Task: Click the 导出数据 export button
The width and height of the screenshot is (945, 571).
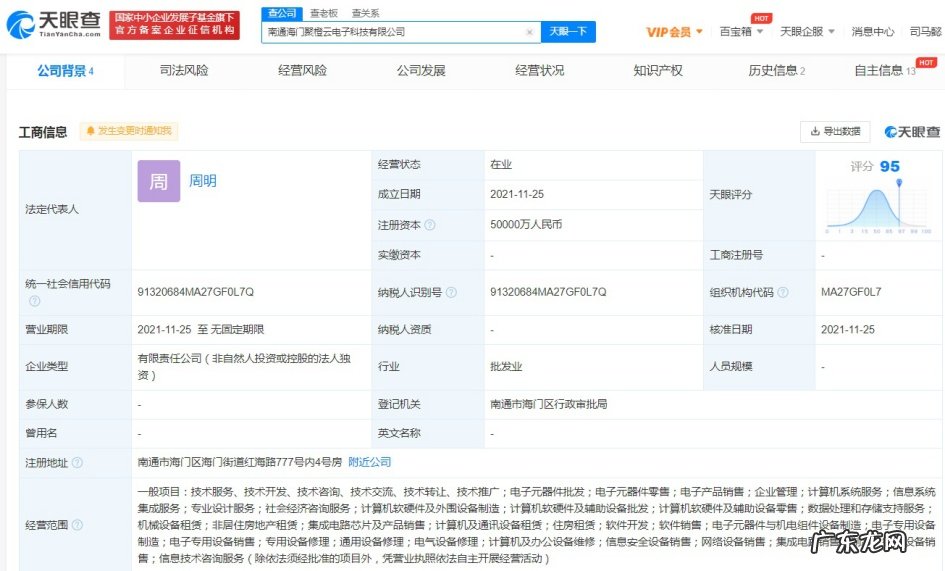Action: click(835, 131)
